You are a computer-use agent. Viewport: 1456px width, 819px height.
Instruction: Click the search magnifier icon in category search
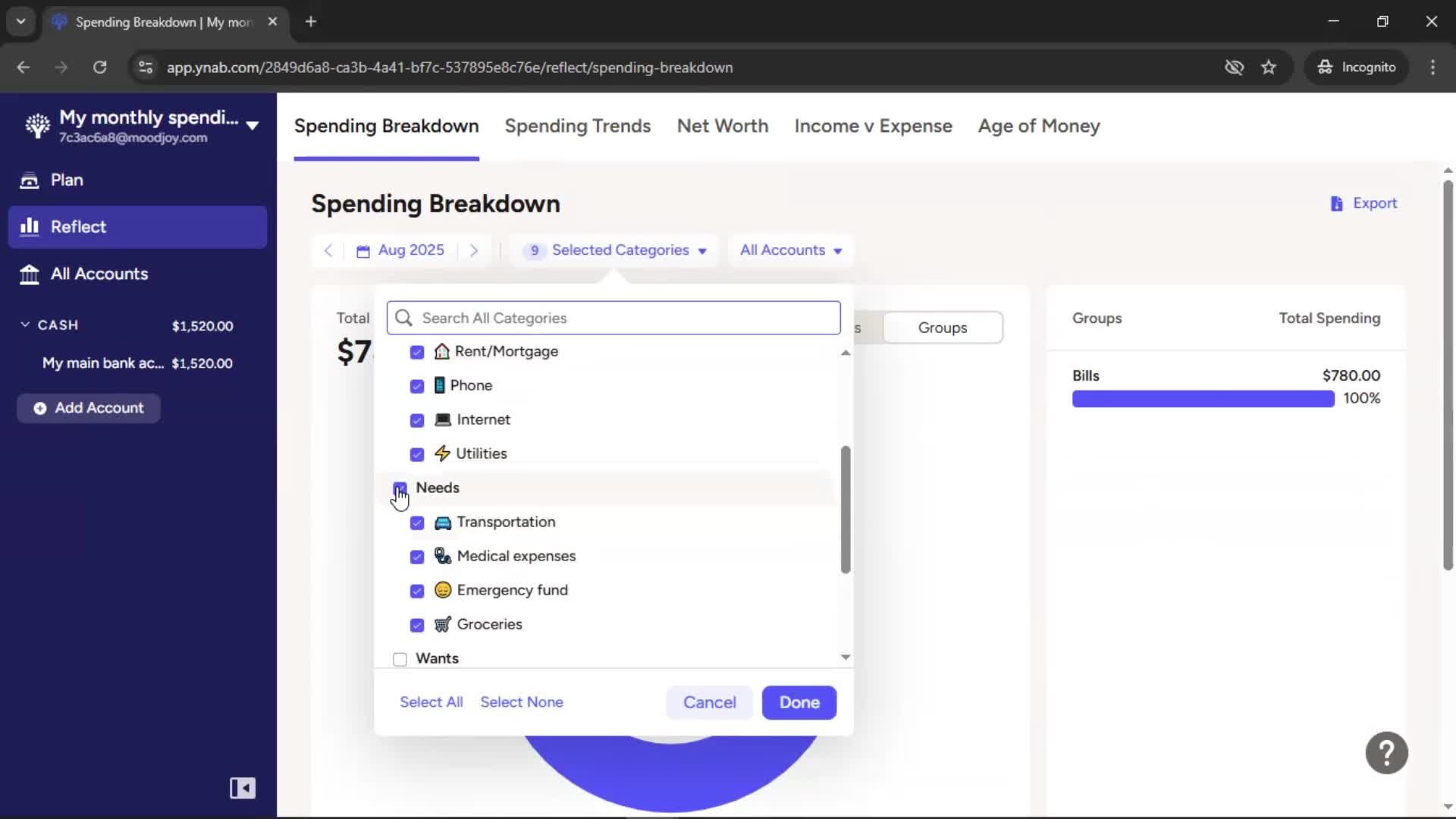[404, 318]
